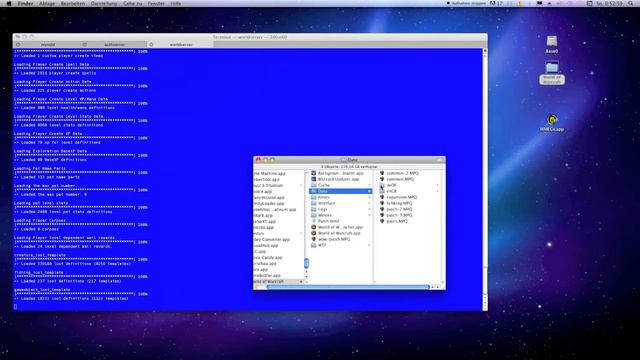The image size is (640, 360).
Task: Open the Apple menu
Action: (x=9, y=3)
